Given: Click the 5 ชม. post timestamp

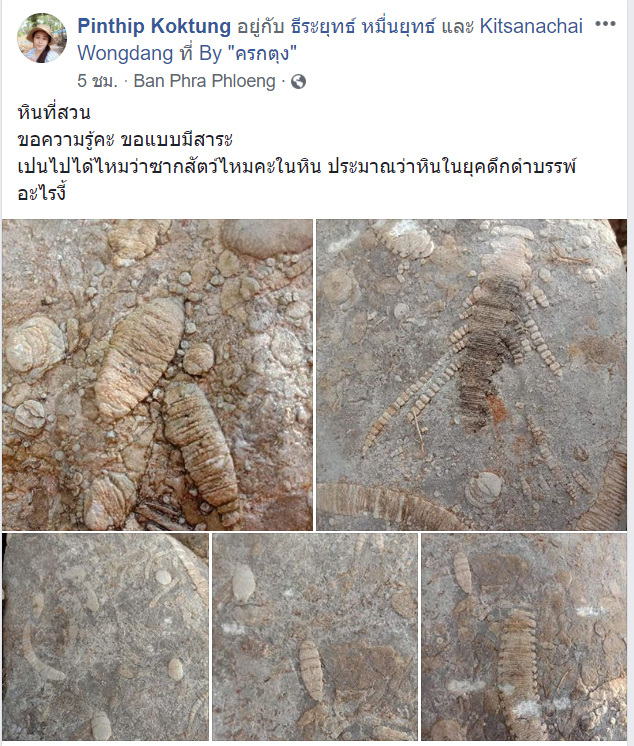Looking at the screenshot, I should coord(97,81).
